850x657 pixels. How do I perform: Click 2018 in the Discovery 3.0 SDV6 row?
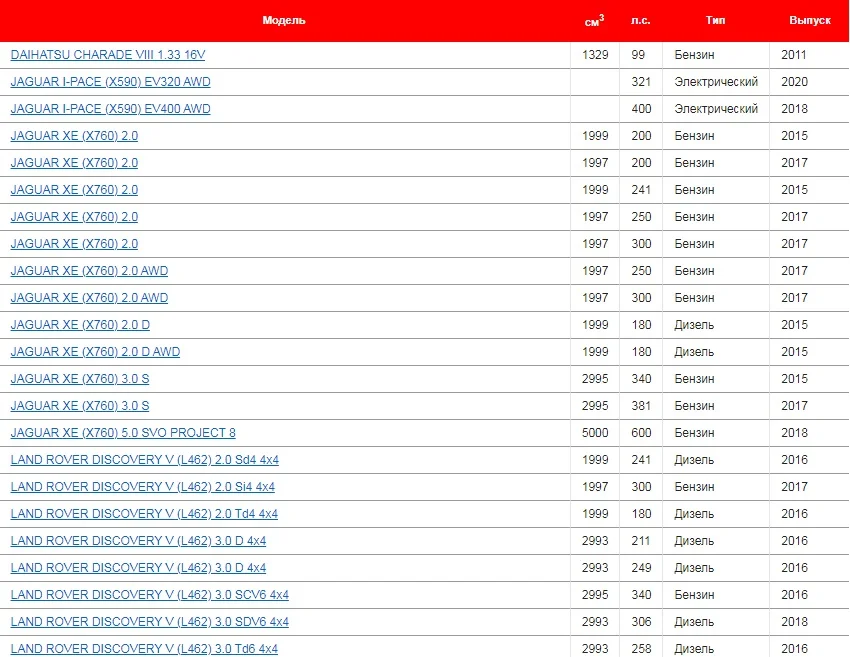(795, 622)
